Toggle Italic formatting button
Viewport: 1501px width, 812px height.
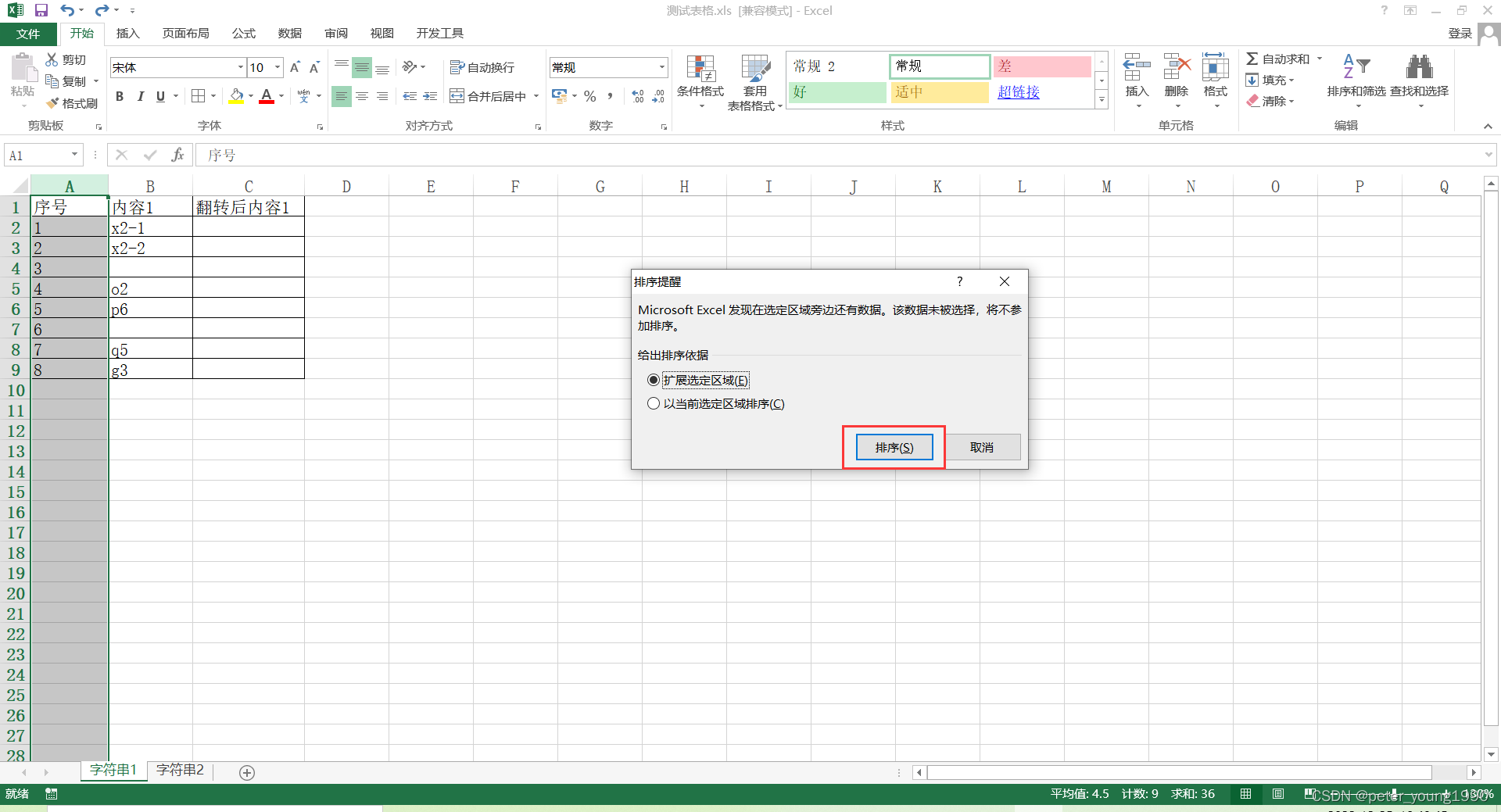(x=140, y=96)
